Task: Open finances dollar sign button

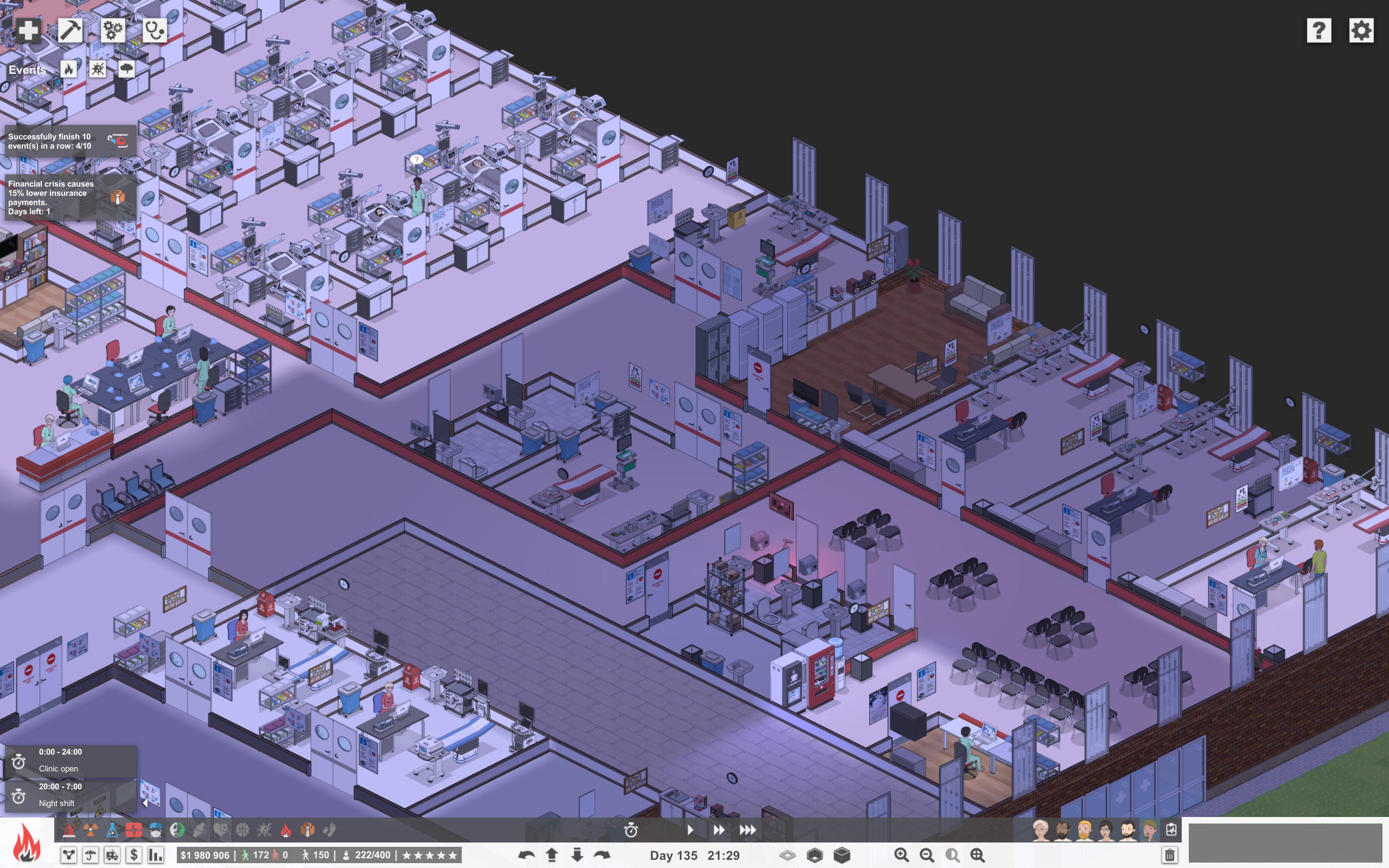Action: 133,855
